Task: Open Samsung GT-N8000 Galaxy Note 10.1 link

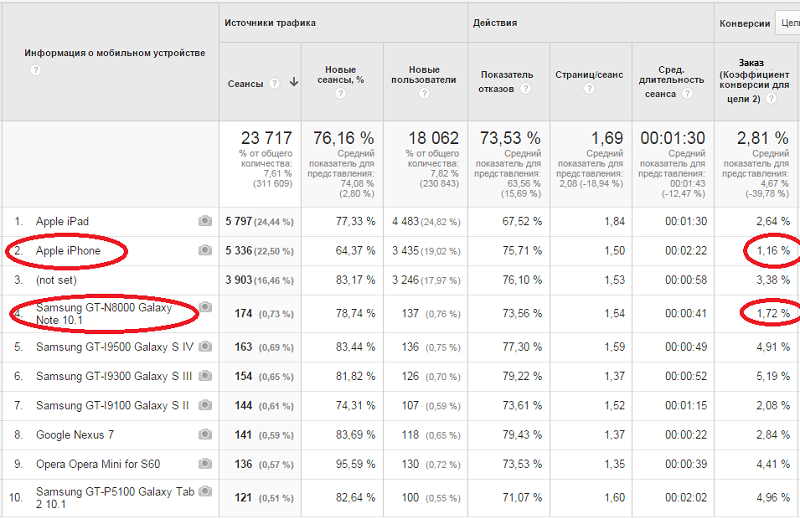Action: pyautogui.click(x=104, y=314)
